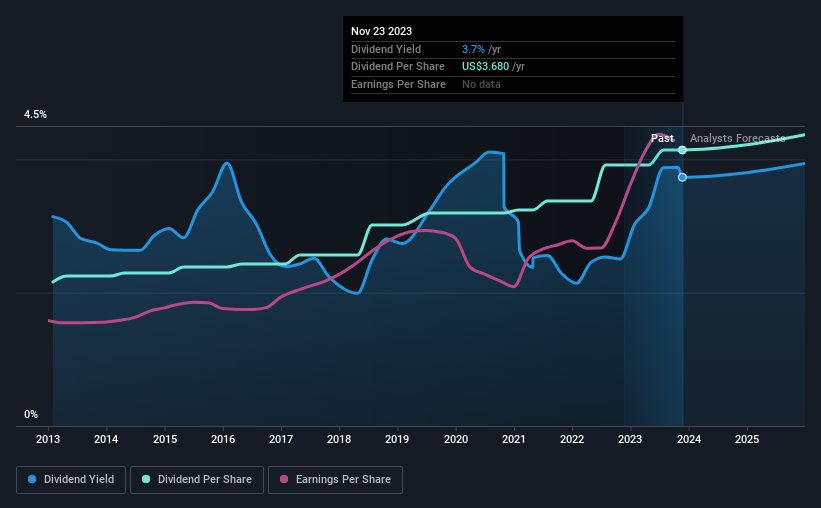Click the 2020 x-axis label
Image resolution: width=821 pixels, height=508 pixels.
pos(456,439)
